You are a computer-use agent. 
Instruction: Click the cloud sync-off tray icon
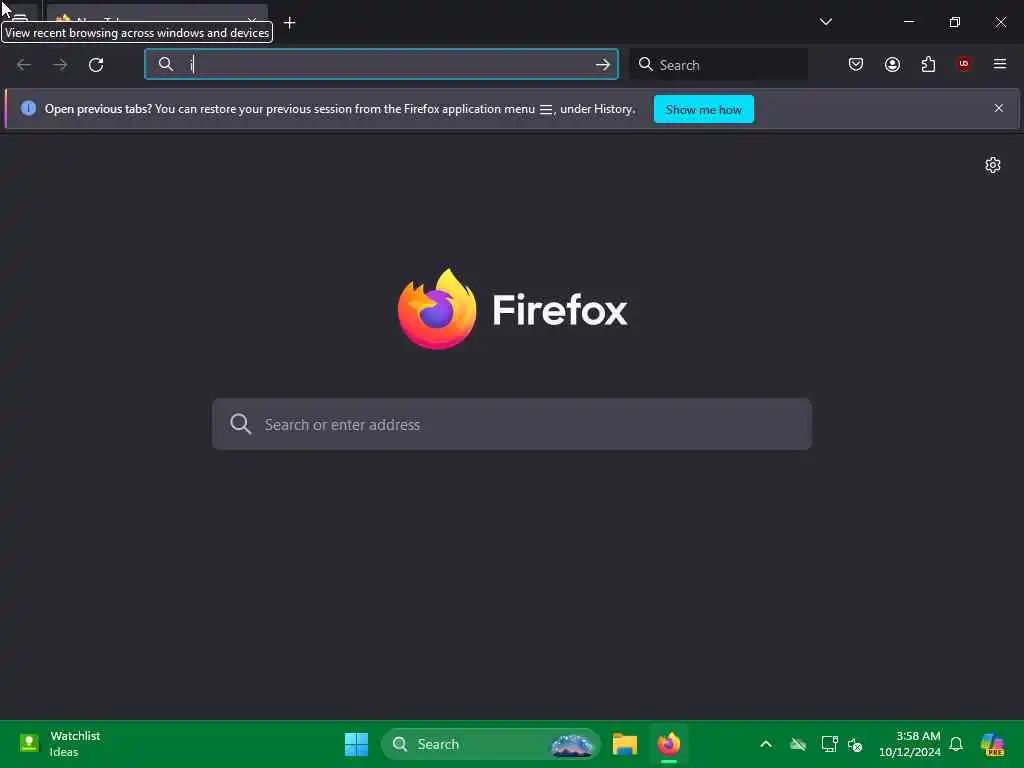[798, 744]
